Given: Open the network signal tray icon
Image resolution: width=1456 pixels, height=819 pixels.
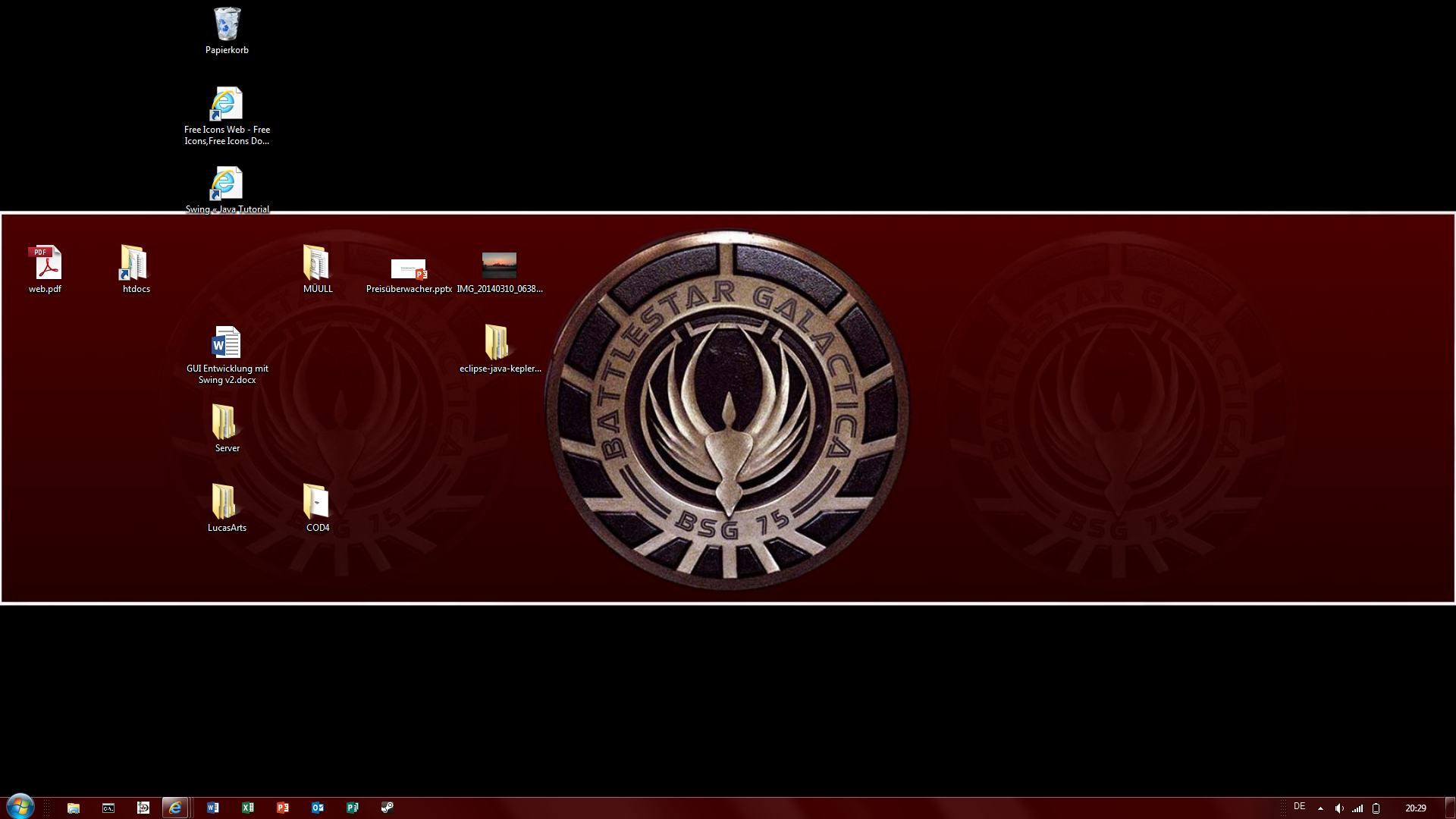Looking at the screenshot, I should pos(1357,808).
